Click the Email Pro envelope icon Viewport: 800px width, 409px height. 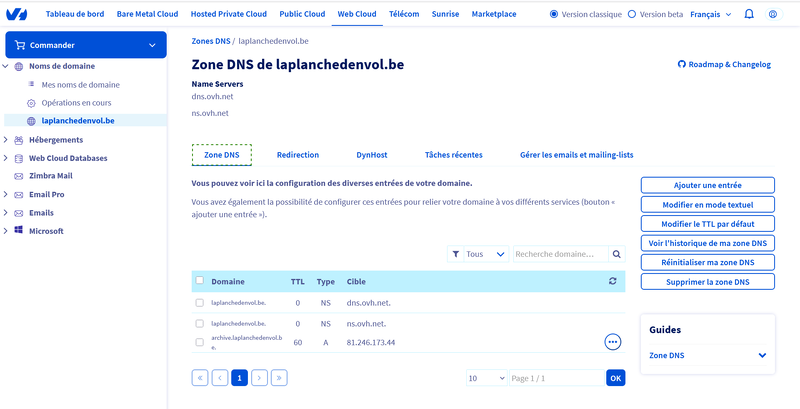tap(19, 195)
